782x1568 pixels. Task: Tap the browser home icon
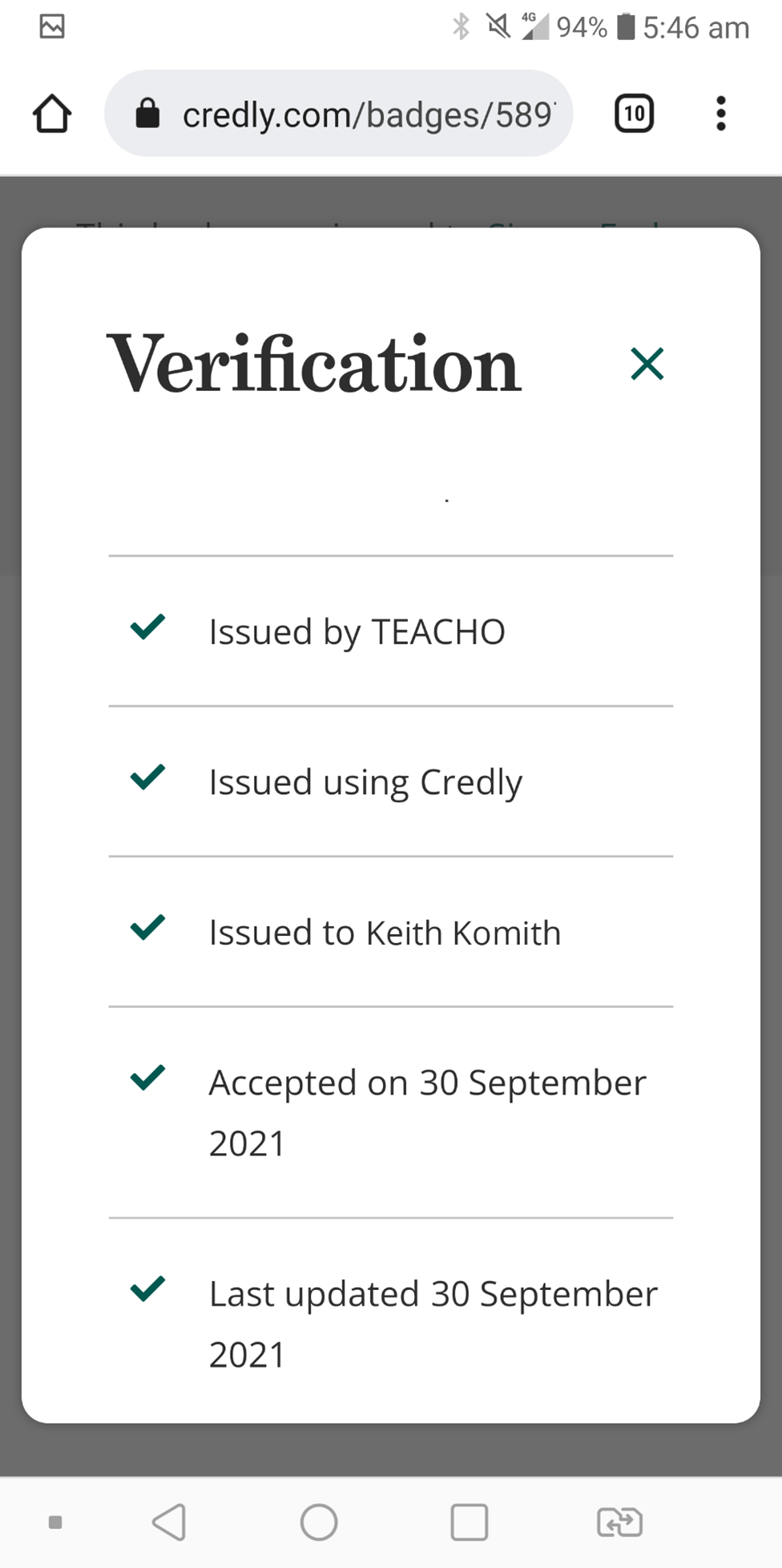(x=52, y=113)
